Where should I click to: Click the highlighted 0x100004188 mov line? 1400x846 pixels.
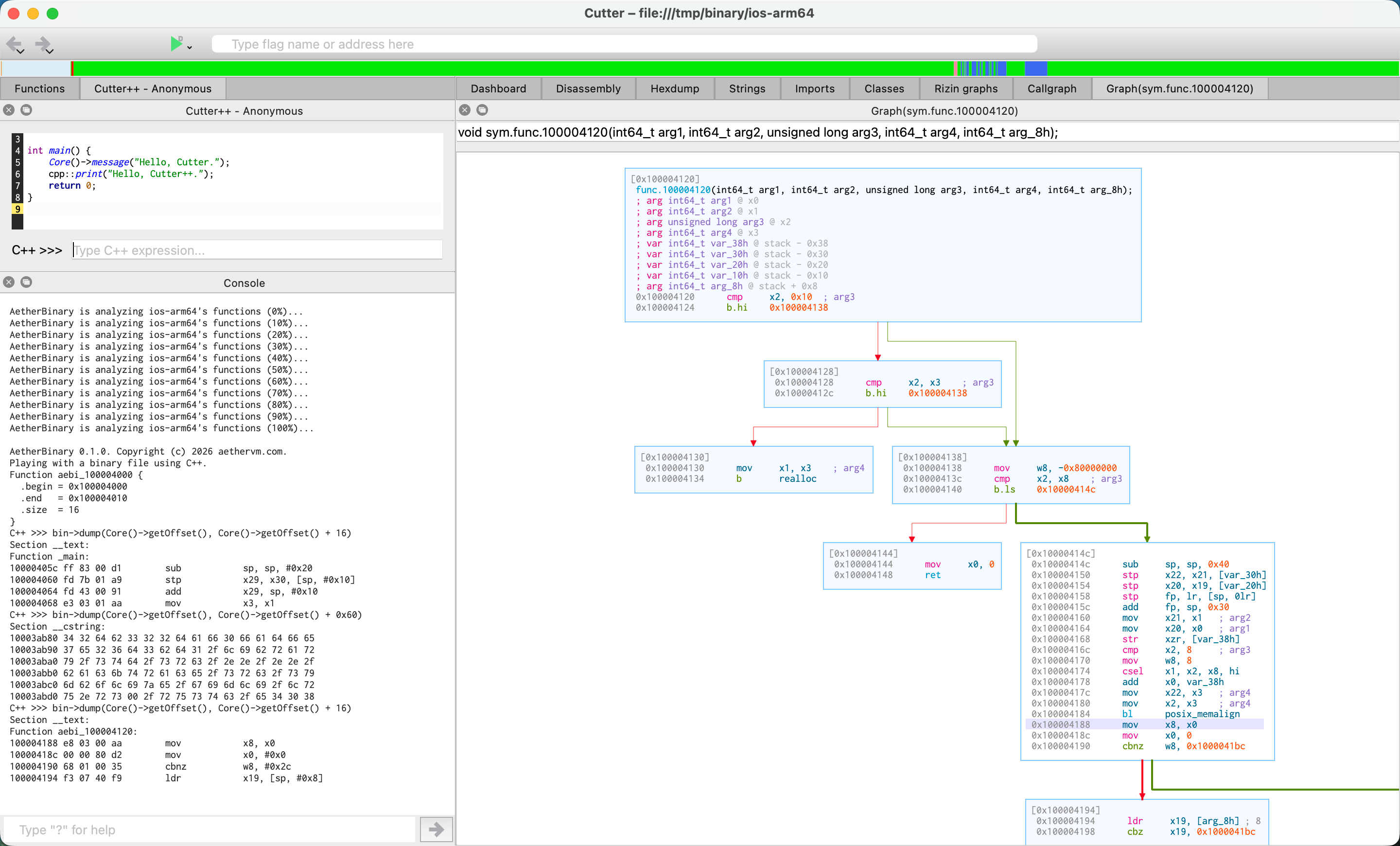(x=1145, y=724)
